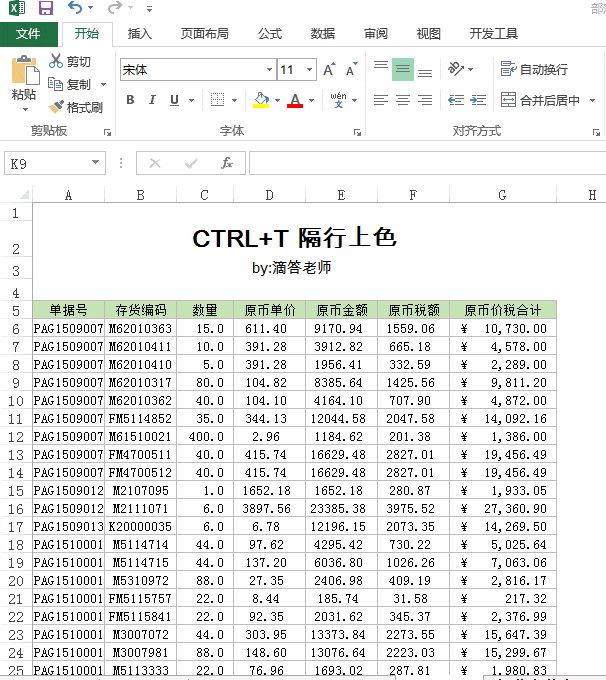Click the 粘贴 paste icon

(x=24, y=70)
